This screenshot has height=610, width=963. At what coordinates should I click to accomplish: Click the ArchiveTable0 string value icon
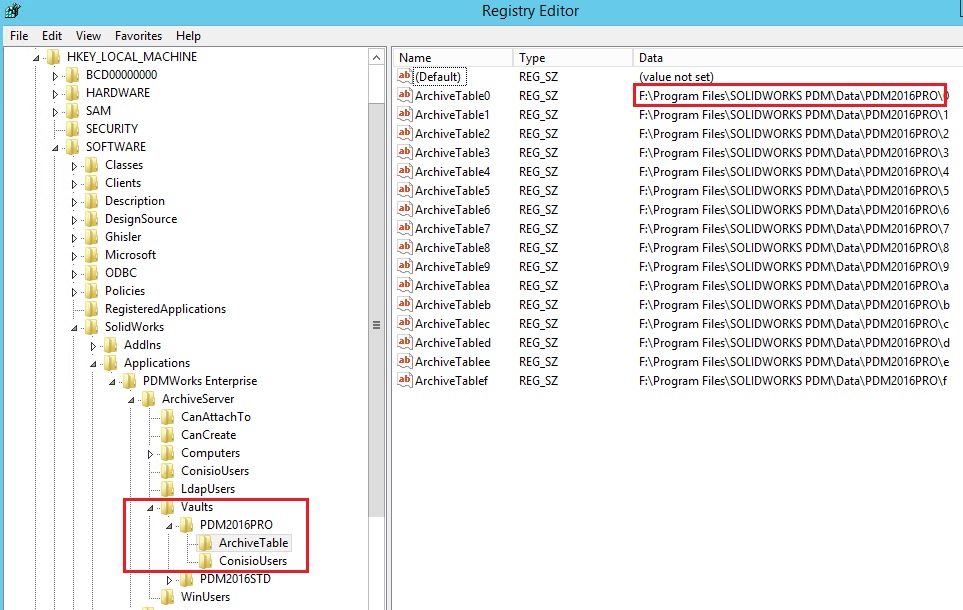405,96
